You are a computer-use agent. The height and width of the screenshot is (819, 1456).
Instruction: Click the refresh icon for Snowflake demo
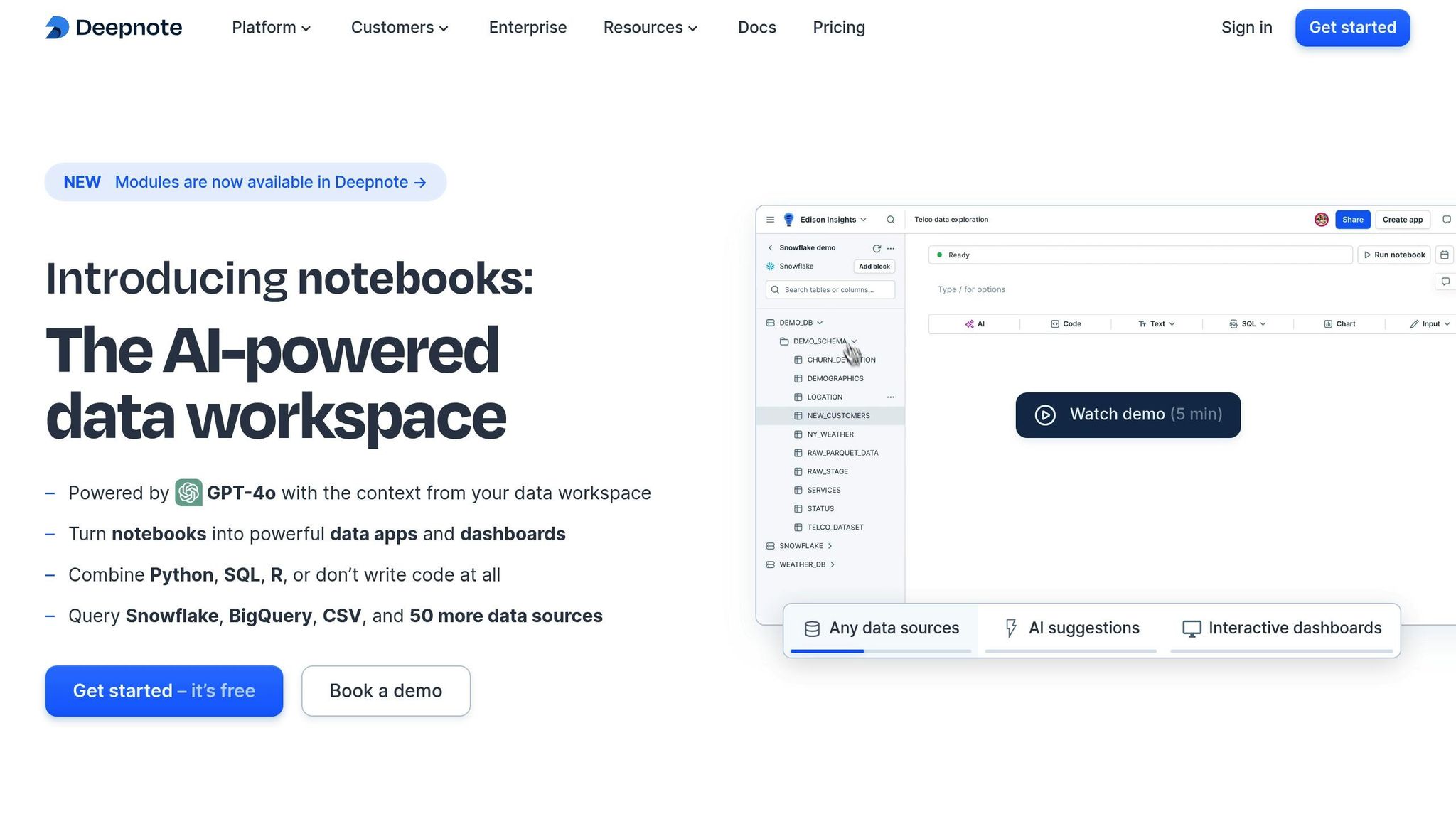[877, 249]
